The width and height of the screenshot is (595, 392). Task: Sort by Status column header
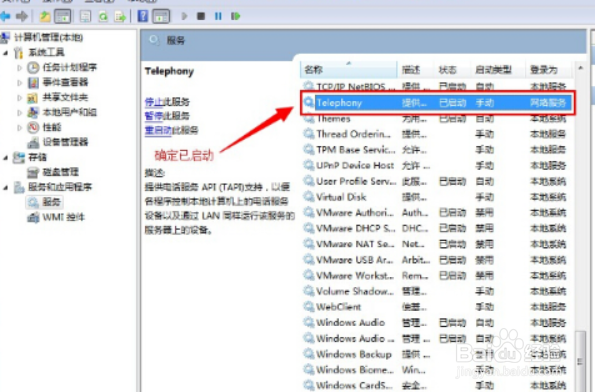[452, 70]
